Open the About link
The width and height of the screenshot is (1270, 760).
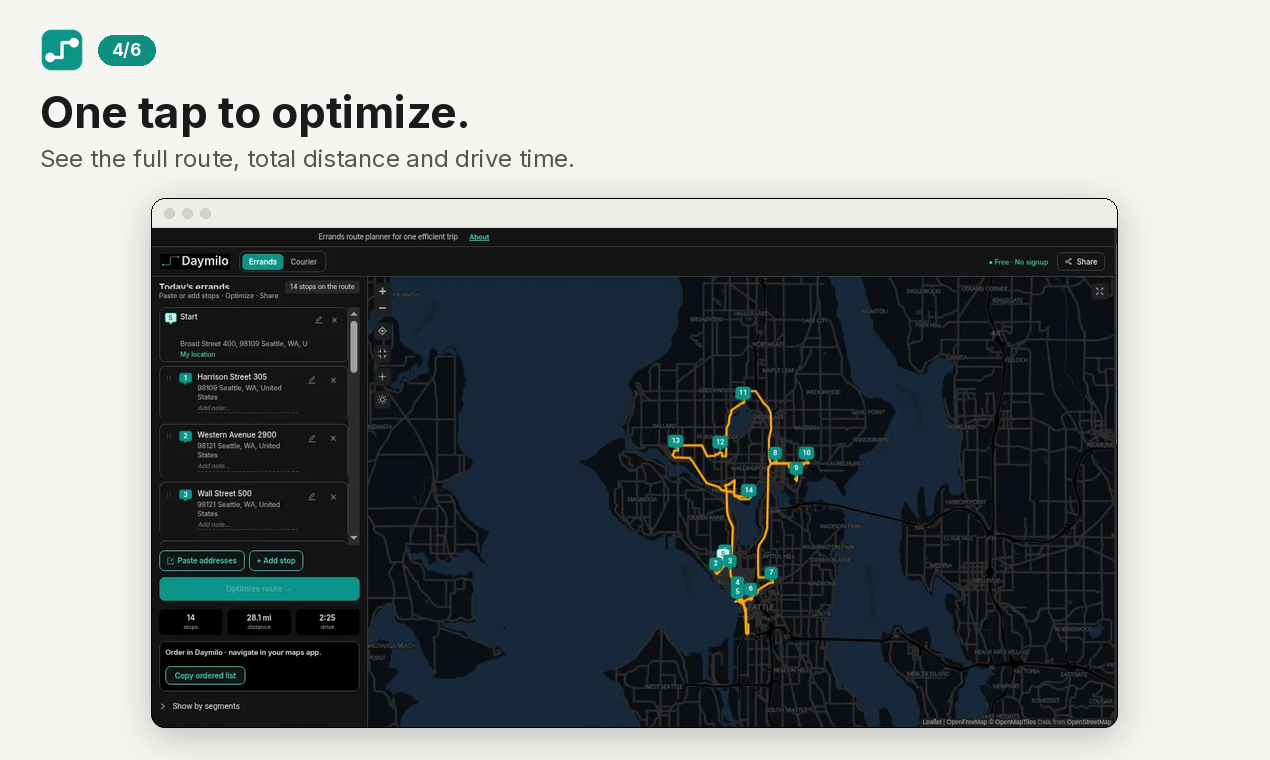click(x=479, y=237)
